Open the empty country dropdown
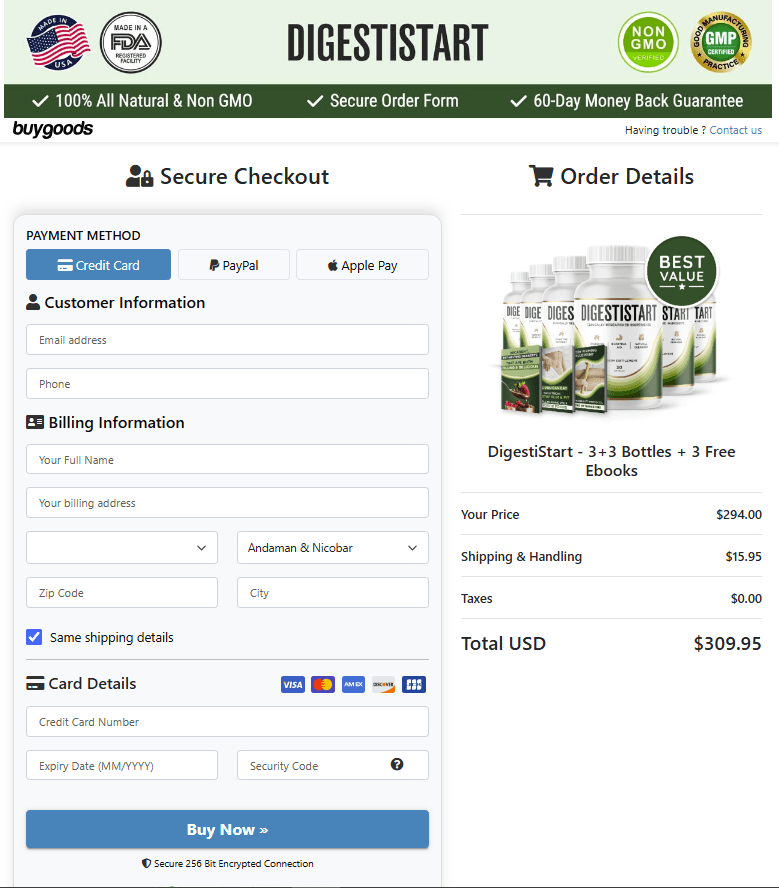Viewport: 779px width, 888px height. 121,548
